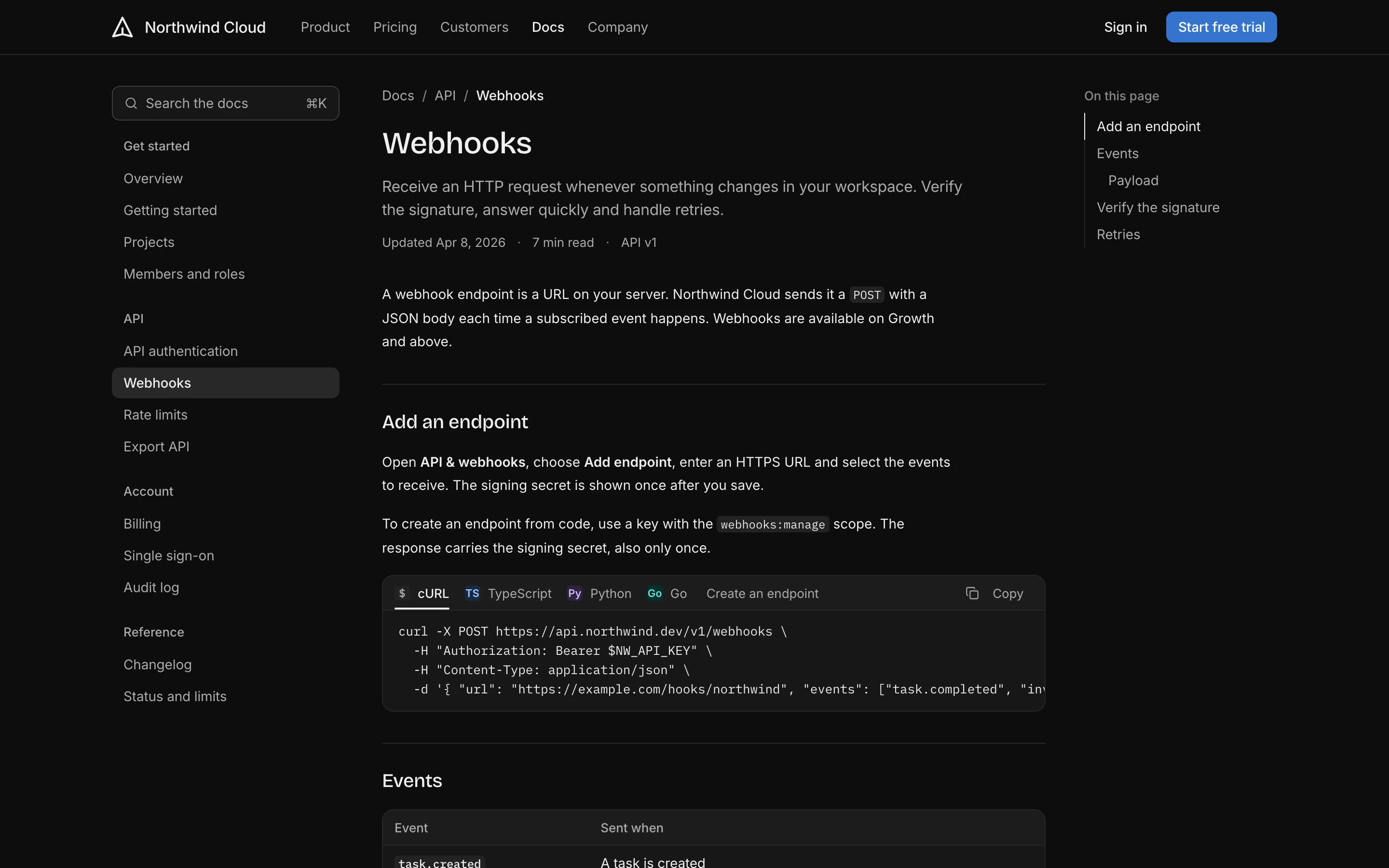
Task: Open Getting started in the sidebar
Action: point(226,211)
